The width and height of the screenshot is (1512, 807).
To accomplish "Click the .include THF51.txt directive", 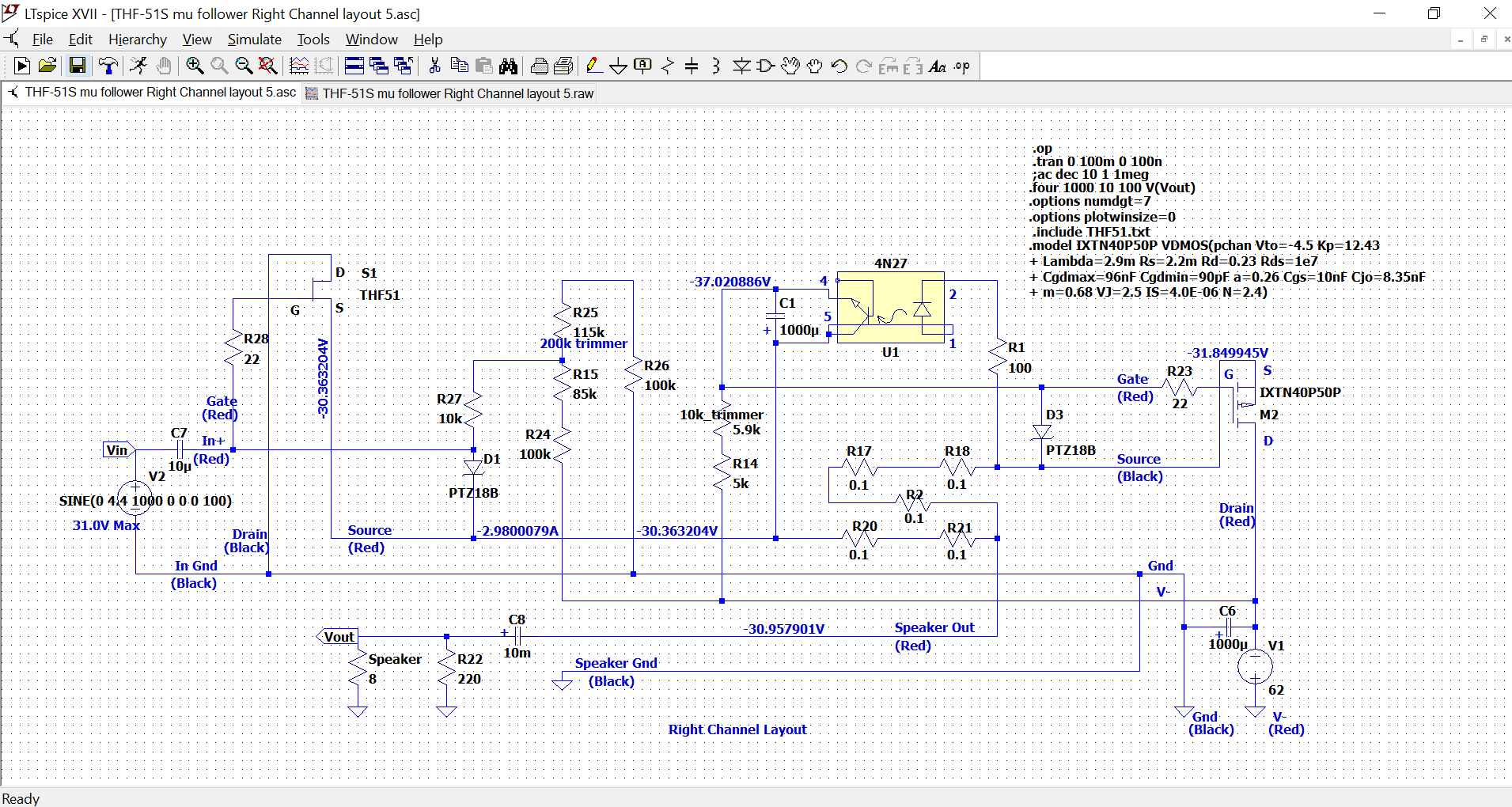I will coord(1090,232).
